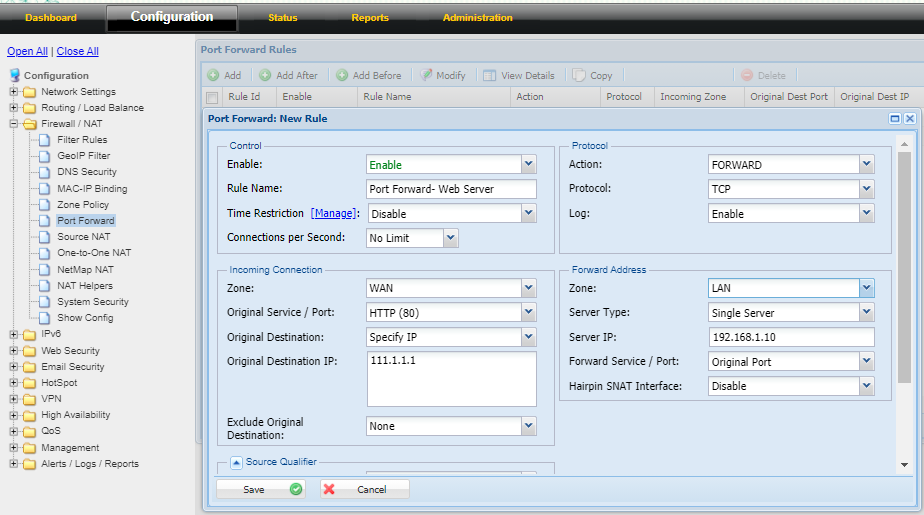Image resolution: width=924 pixels, height=515 pixels.
Task: Maximize the Port Forward dialog
Action: tap(894, 118)
